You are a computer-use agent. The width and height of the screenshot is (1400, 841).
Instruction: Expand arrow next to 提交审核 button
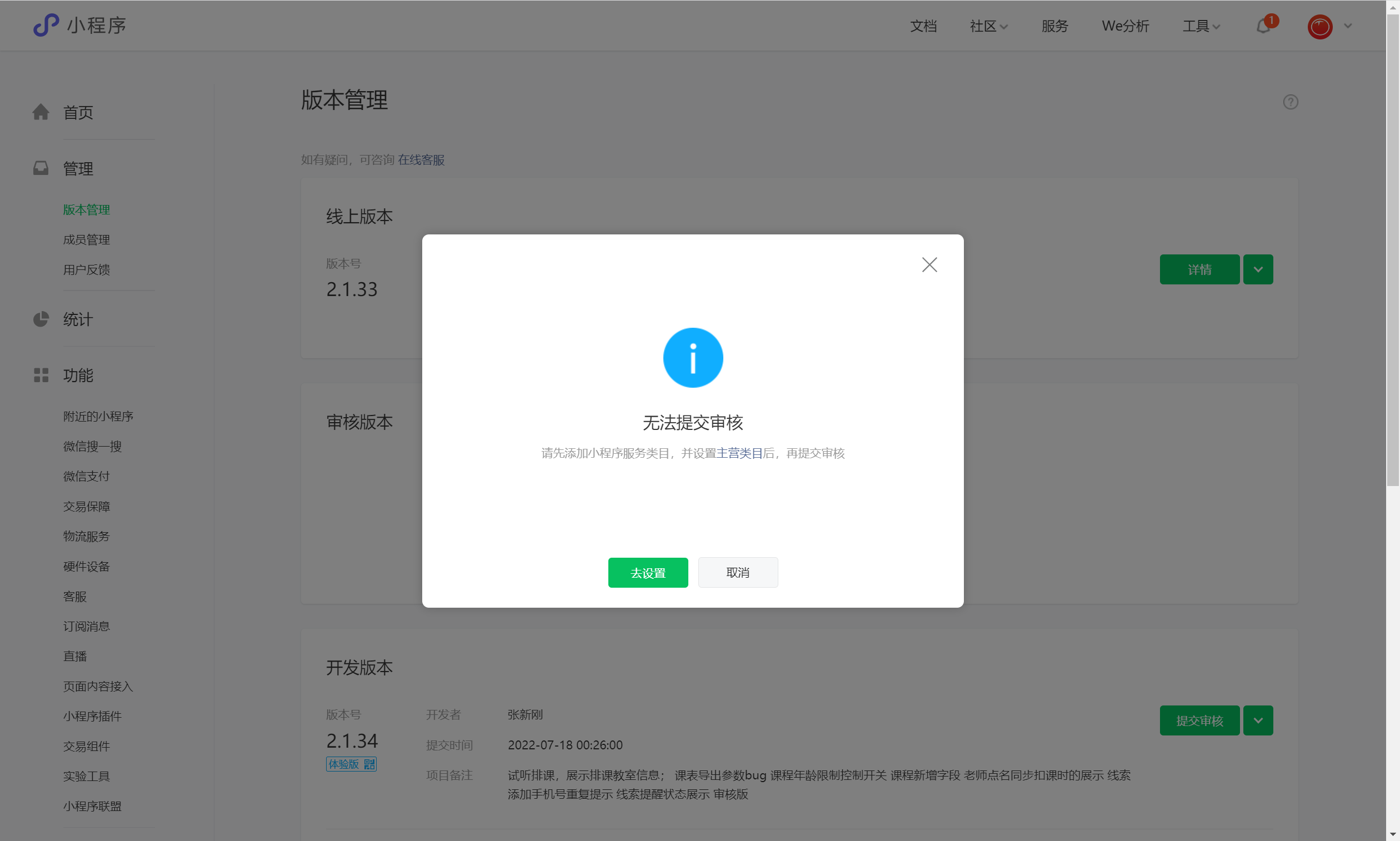(x=1258, y=720)
